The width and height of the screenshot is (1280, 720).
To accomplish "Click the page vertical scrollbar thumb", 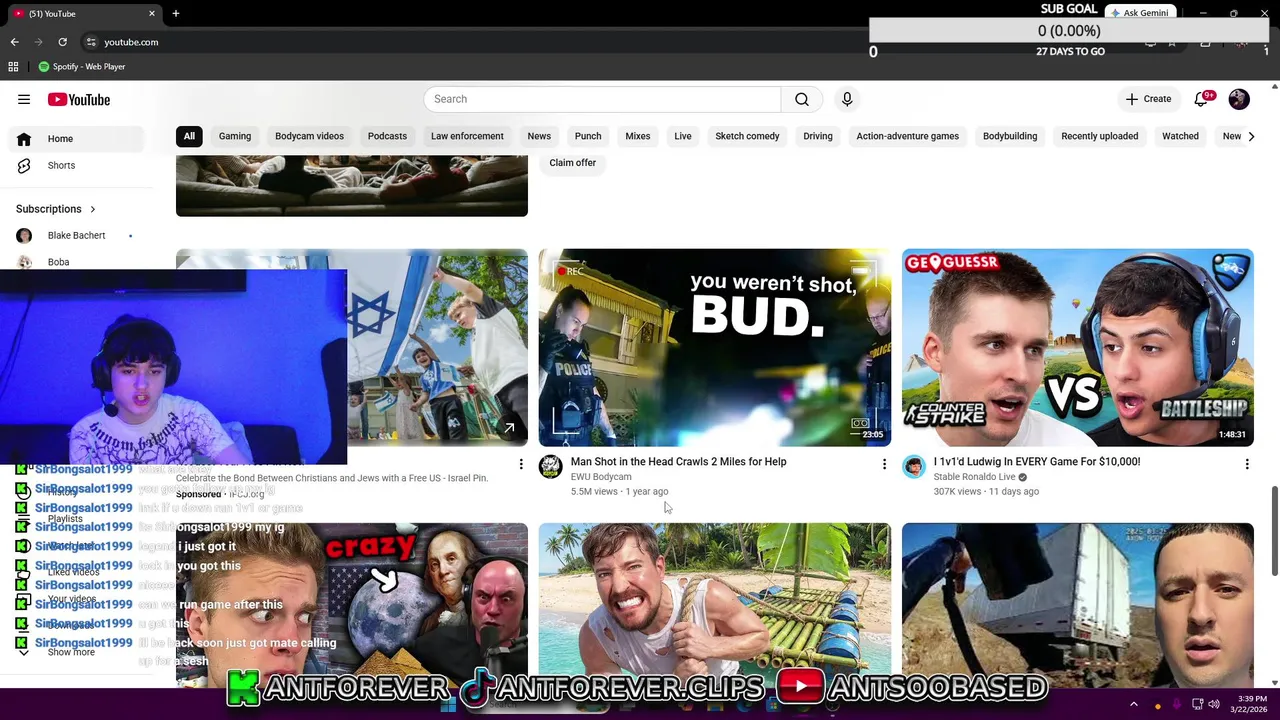I will click(1275, 530).
